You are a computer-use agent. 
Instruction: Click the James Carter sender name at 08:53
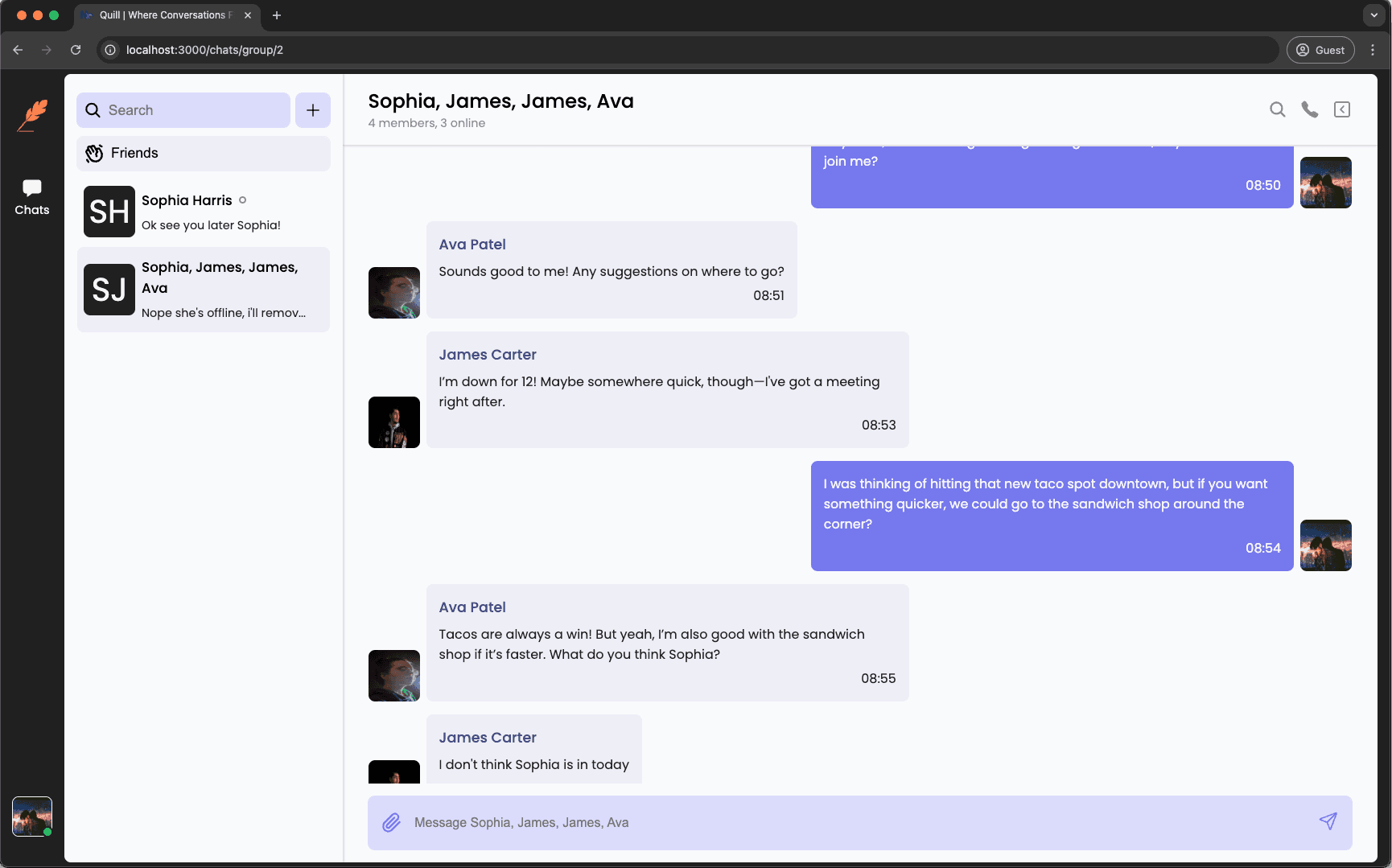(488, 355)
